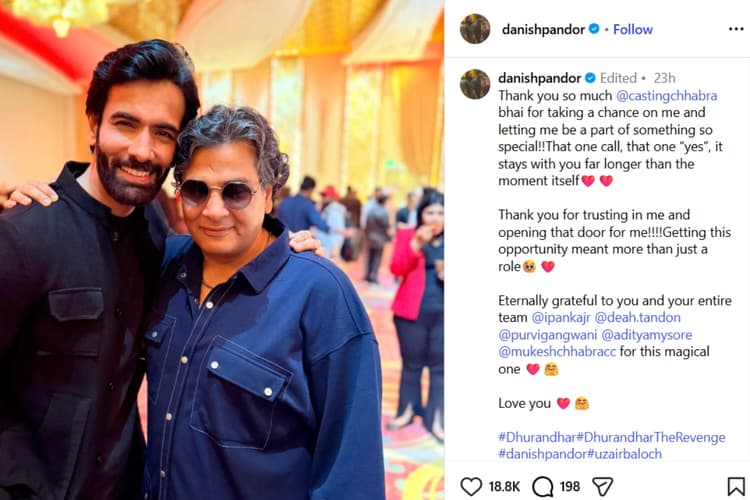This screenshot has height=500, width=750.
Task: Click the caption danishpandor avatar
Action: tap(475, 84)
